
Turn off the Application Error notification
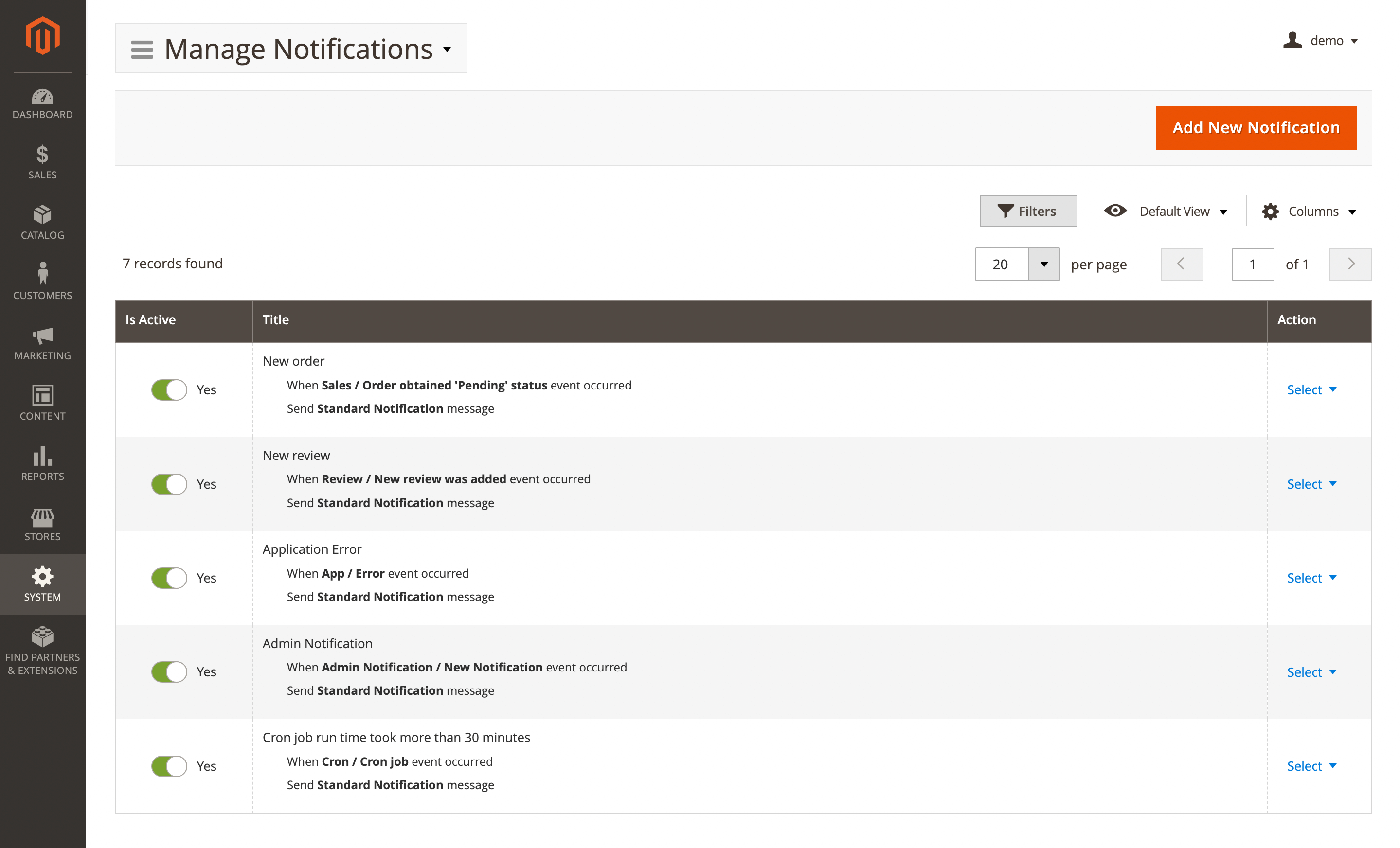coord(168,578)
